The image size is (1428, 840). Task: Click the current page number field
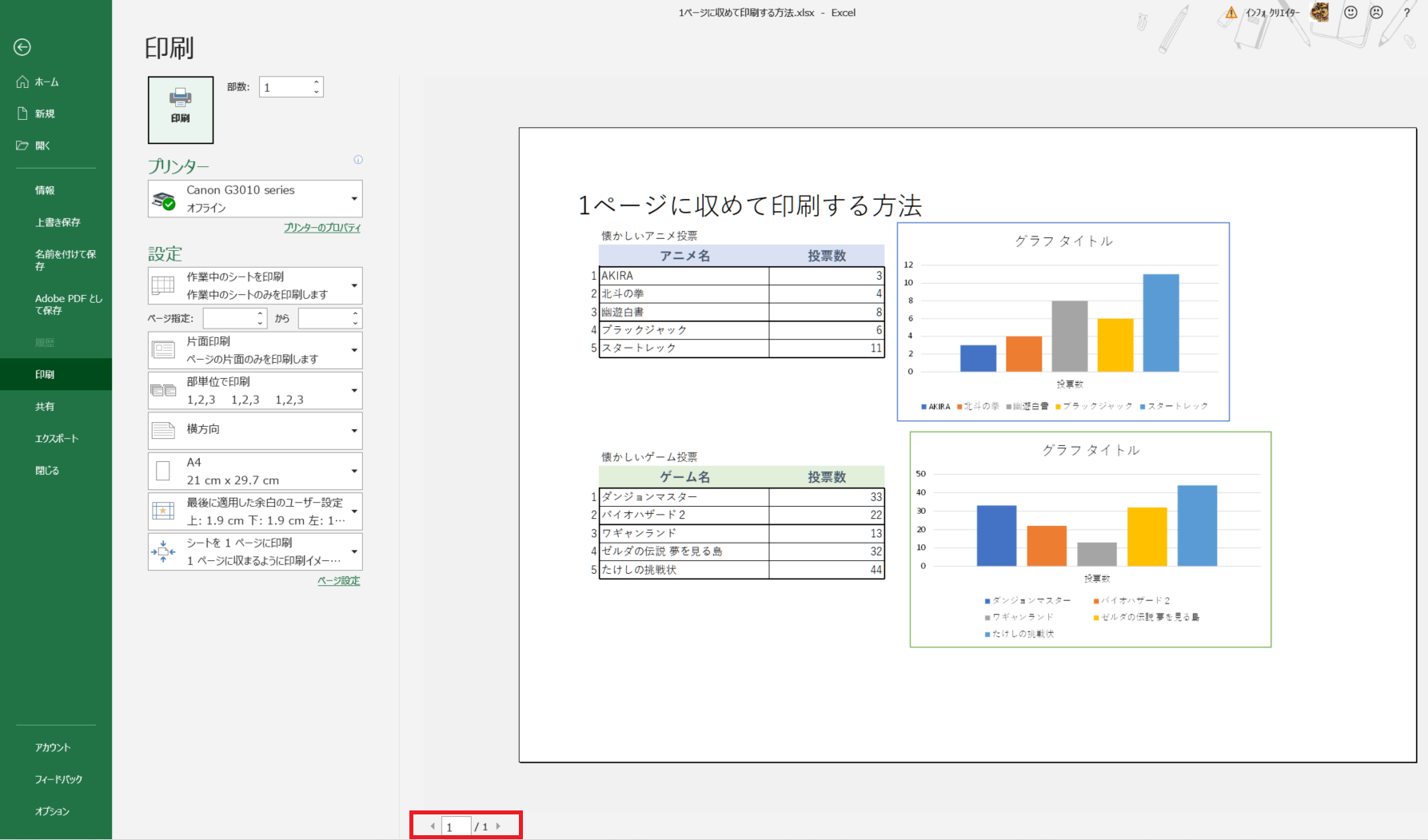point(456,826)
